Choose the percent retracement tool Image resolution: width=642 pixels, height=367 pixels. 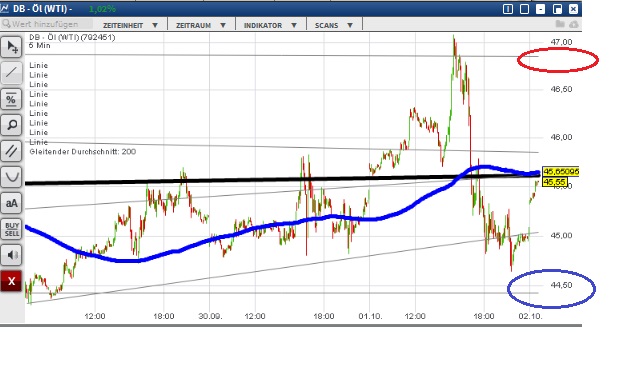point(11,99)
